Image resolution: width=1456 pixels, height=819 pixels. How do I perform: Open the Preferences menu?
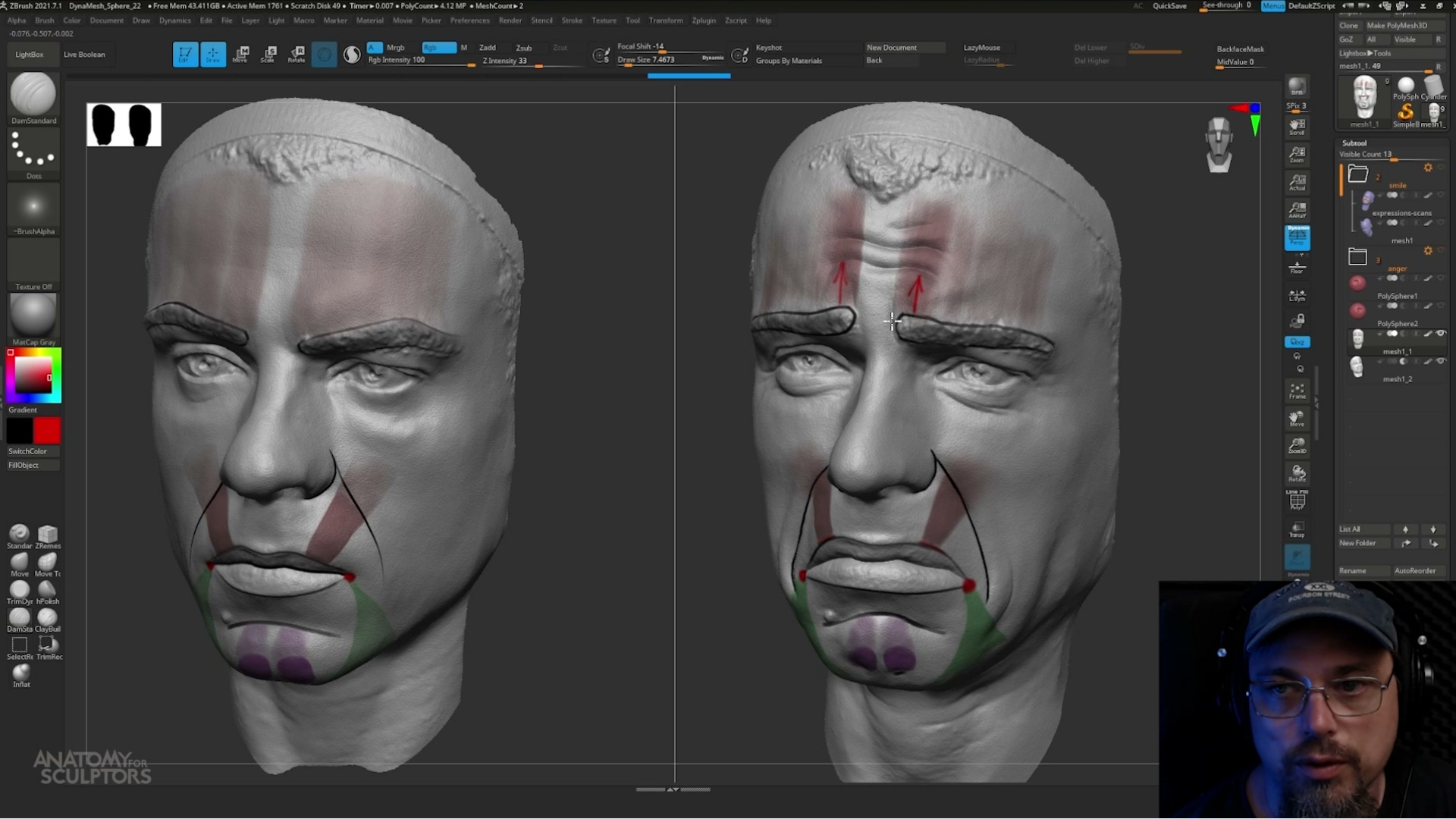(469, 20)
